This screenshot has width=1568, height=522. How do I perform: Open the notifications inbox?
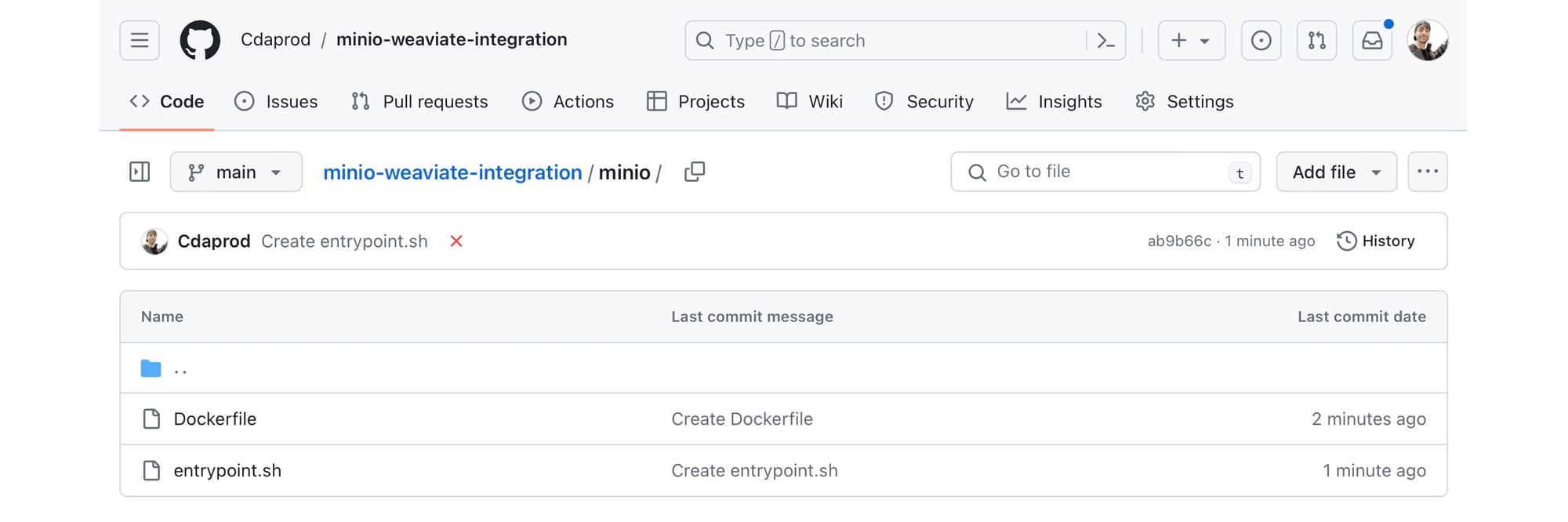pos(1372,41)
